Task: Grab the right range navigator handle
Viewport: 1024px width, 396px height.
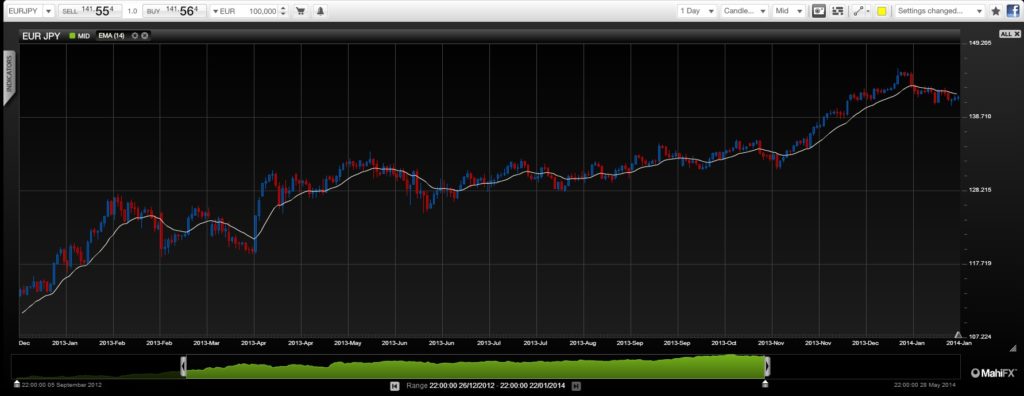Action: coord(767,367)
